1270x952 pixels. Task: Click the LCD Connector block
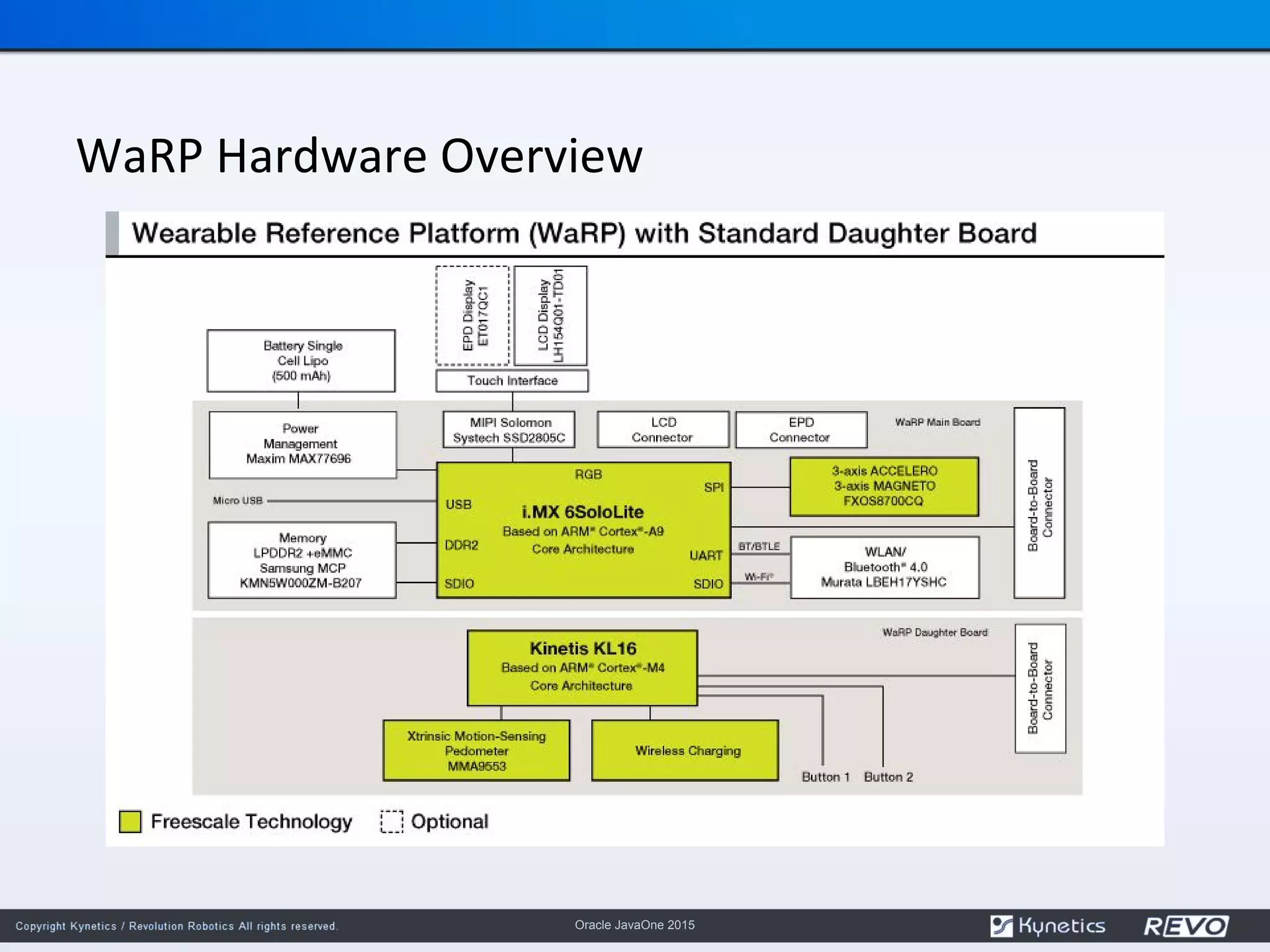(663, 430)
